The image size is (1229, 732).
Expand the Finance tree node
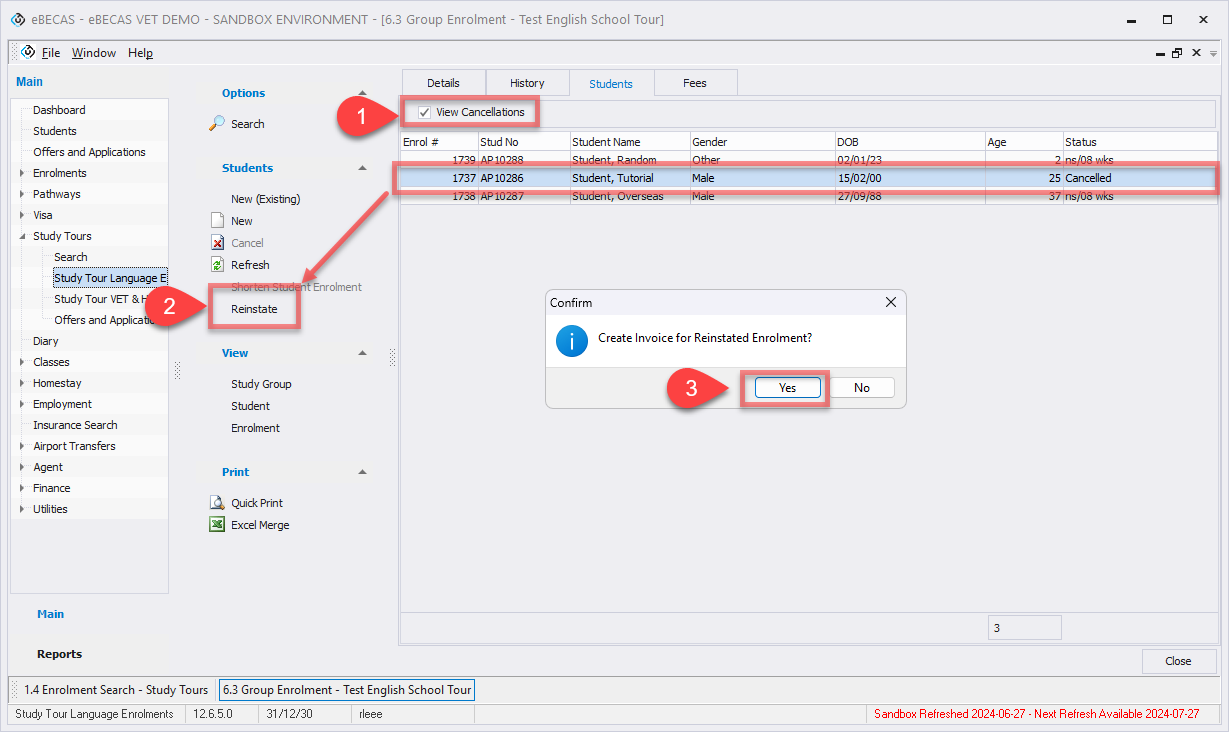(x=22, y=488)
